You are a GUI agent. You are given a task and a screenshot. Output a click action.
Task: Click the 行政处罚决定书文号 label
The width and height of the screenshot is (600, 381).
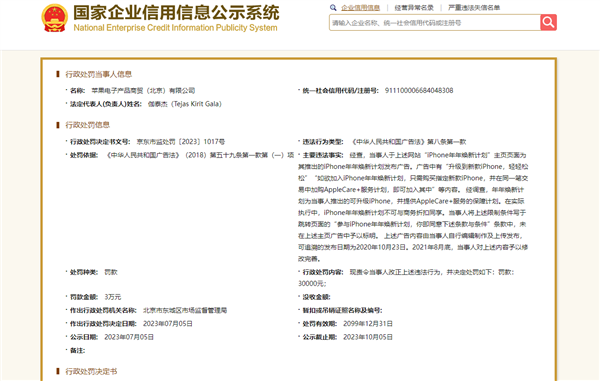100,142
